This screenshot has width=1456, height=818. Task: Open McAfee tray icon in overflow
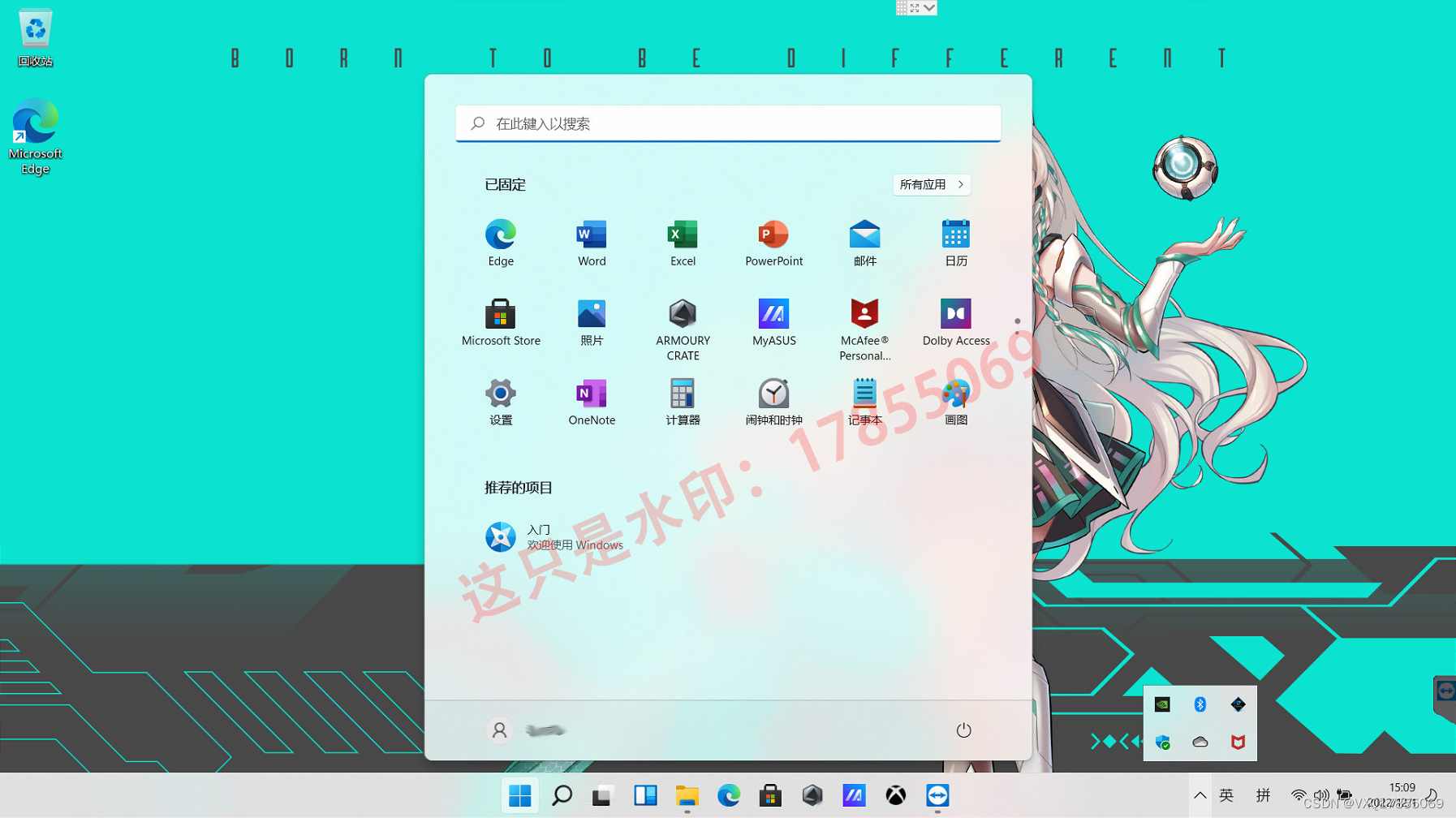pos(1238,742)
